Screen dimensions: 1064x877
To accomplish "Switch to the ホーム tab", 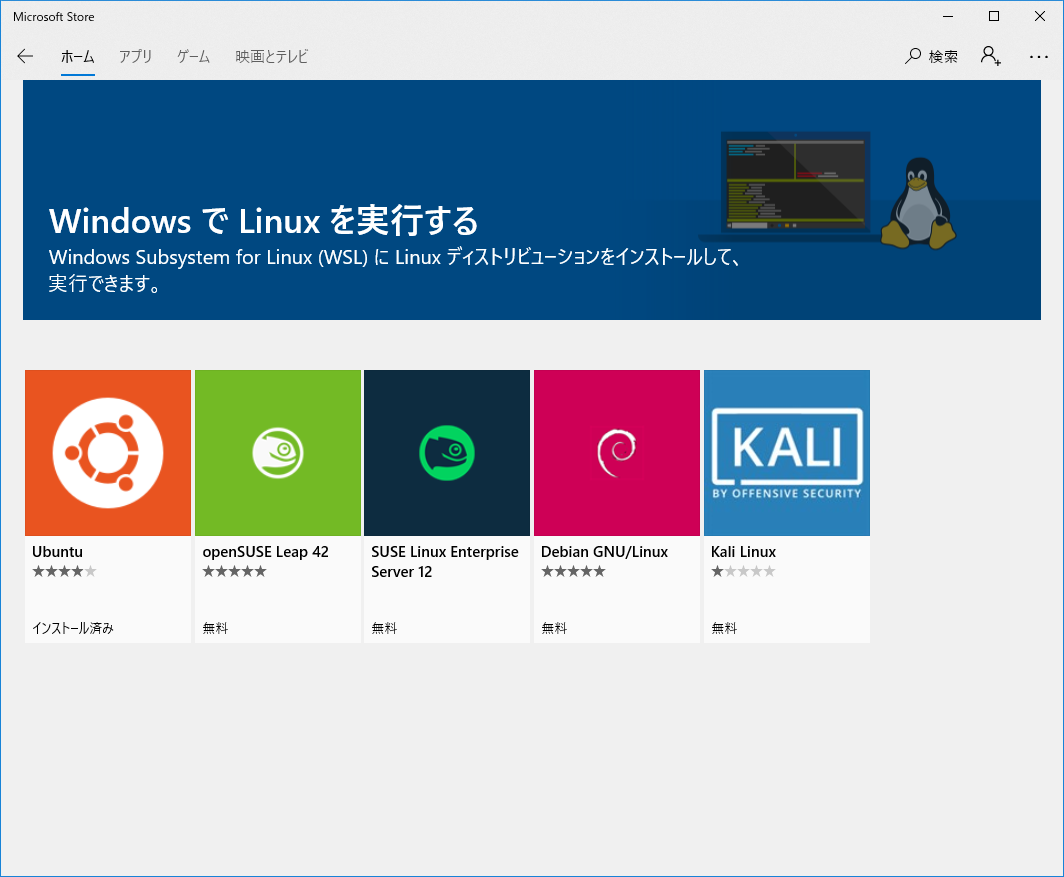I will tap(77, 57).
